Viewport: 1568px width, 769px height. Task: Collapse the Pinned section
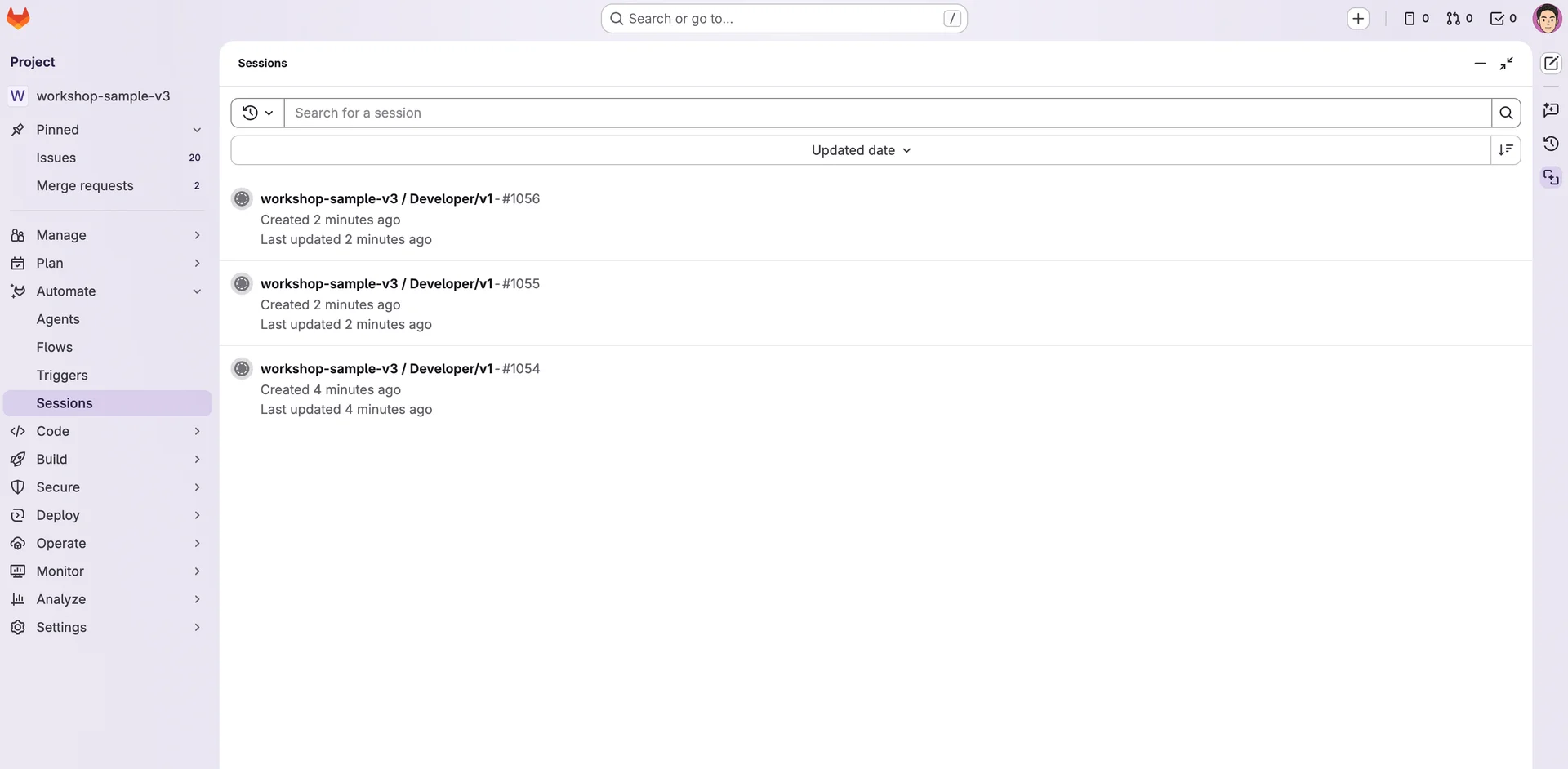click(197, 130)
